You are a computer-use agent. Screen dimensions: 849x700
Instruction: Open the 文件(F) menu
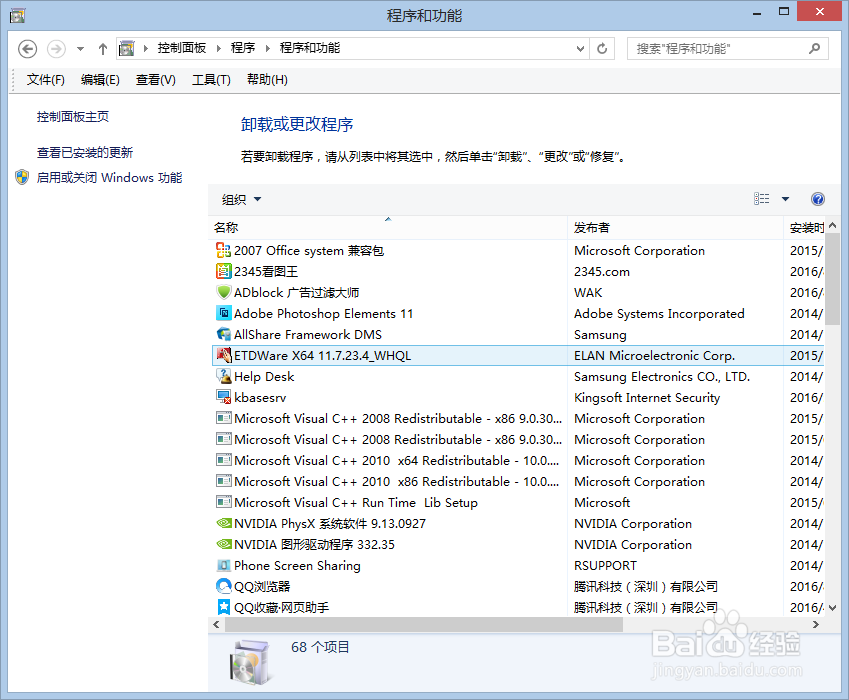tap(45, 80)
